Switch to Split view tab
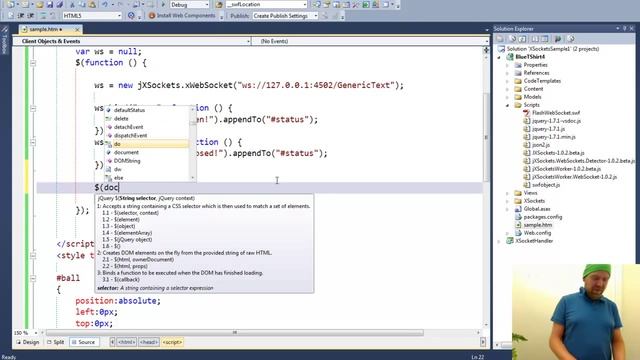640x360 pixels. (56, 342)
